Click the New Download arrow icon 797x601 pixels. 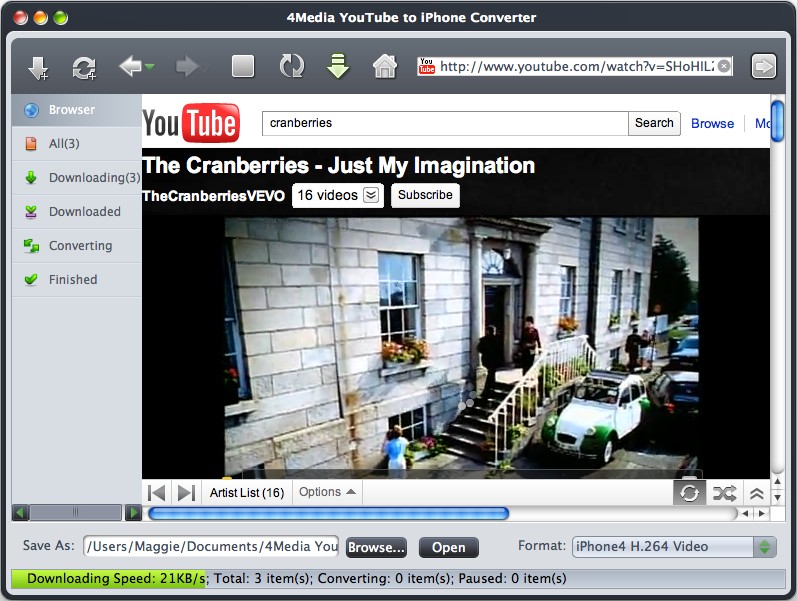point(38,68)
